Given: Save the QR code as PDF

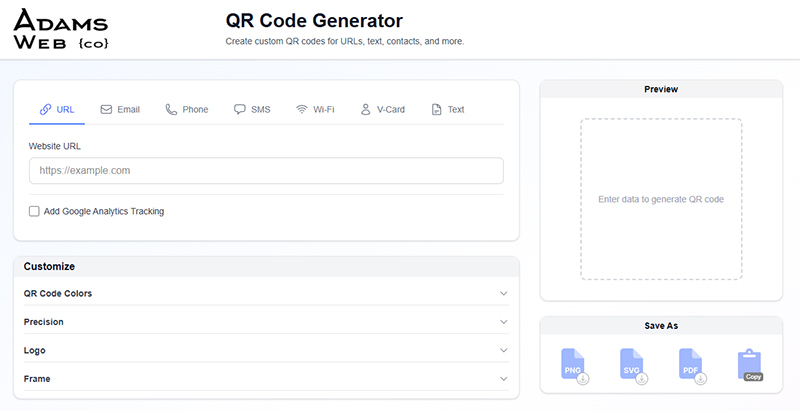Looking at the screenshot, I should coord(691,366).
